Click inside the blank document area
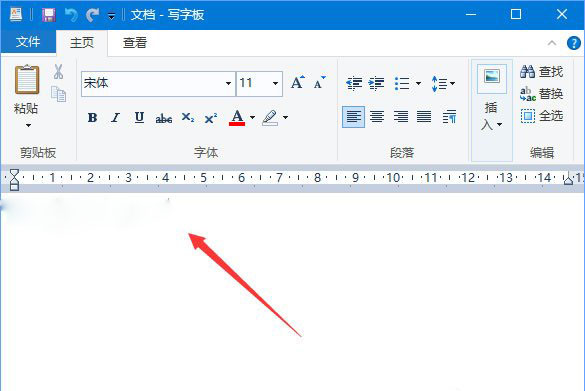585x391 pixels. [x=292, y=292]
